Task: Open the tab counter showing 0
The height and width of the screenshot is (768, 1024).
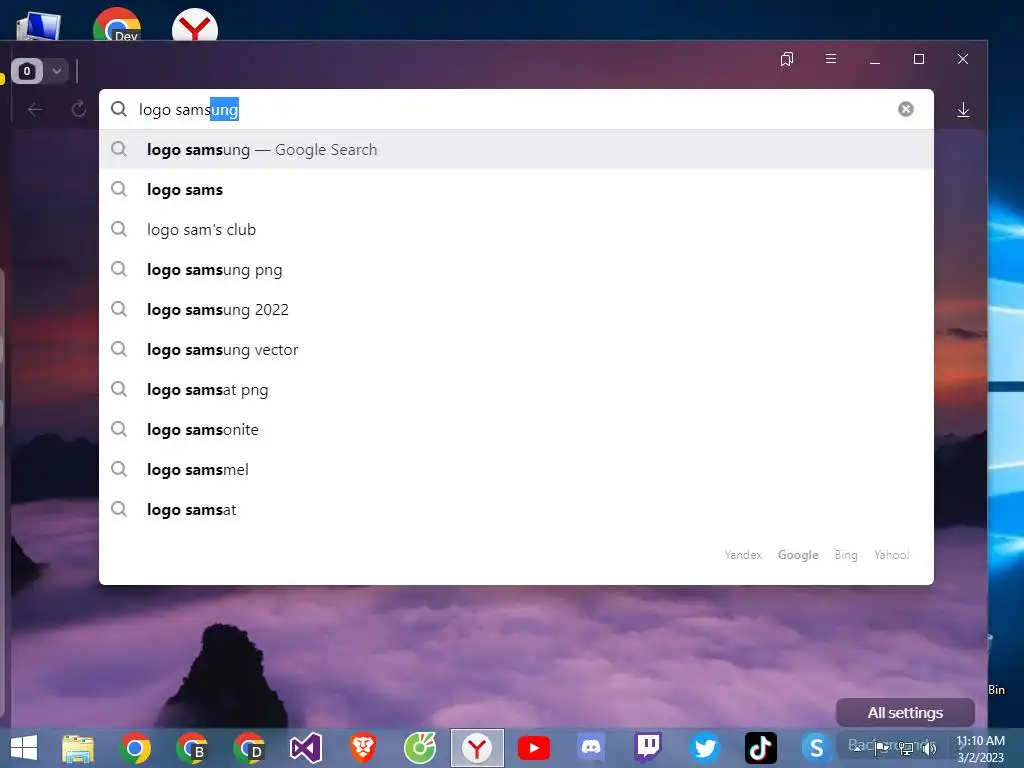Action: (x=27, y=71)
